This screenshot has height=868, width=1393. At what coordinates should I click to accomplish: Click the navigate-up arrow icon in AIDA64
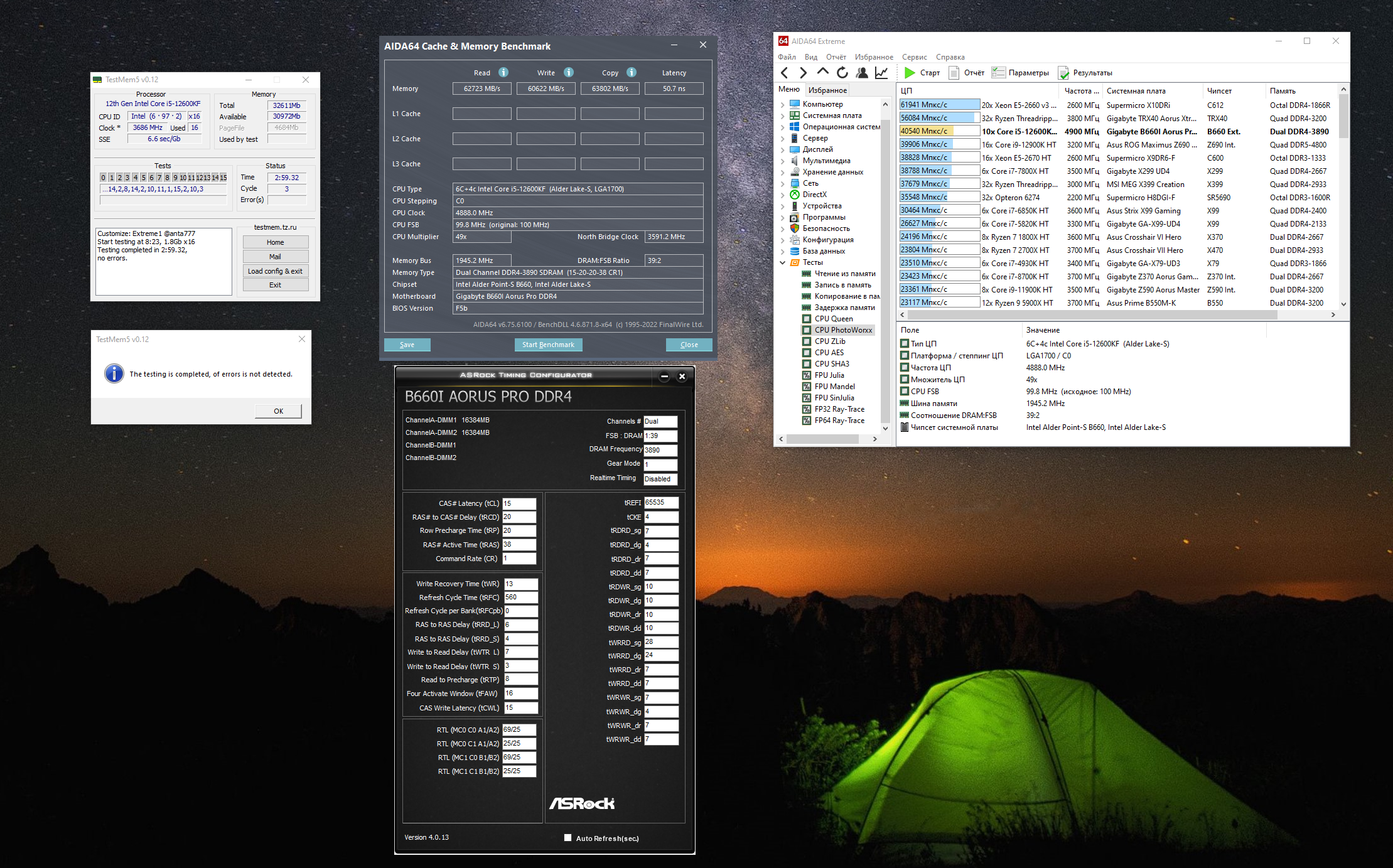click(x=822, y=72)
